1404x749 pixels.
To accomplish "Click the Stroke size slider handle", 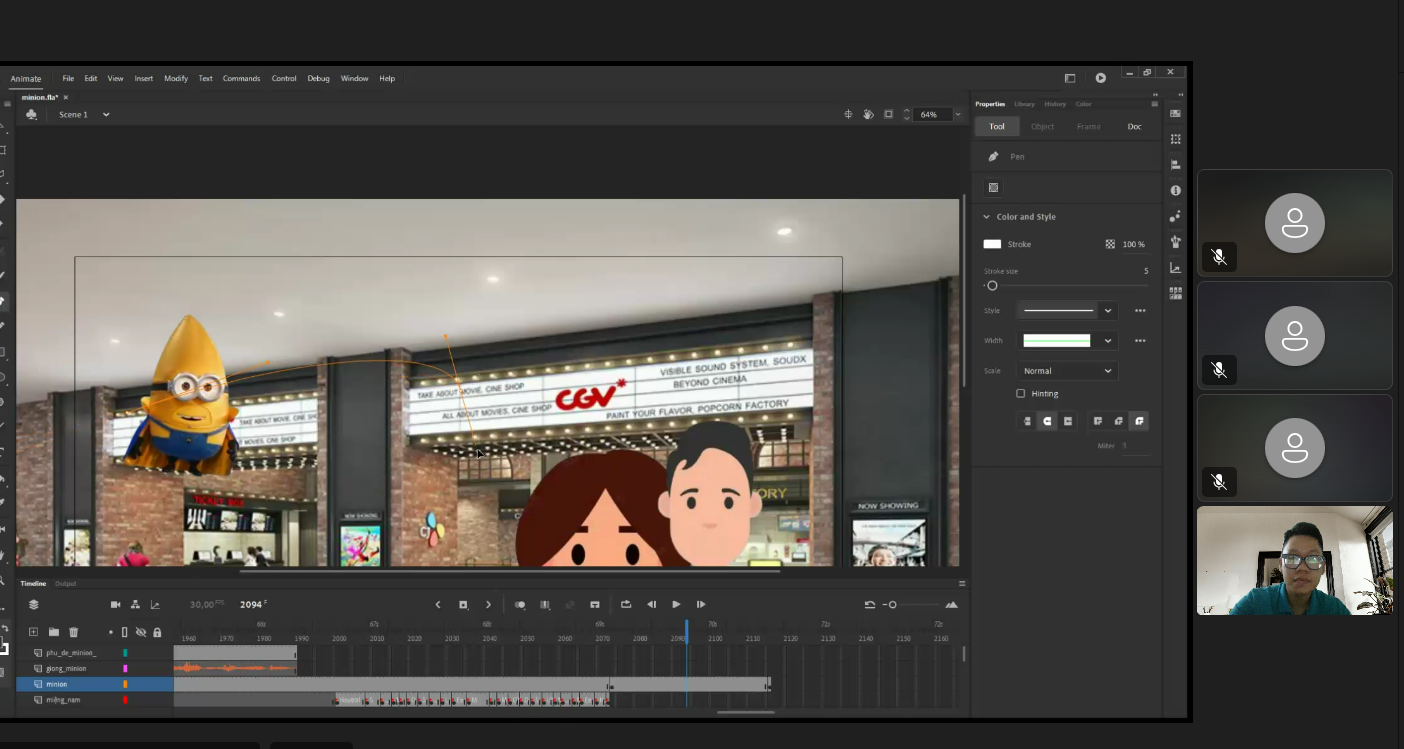I will point(992,286).
